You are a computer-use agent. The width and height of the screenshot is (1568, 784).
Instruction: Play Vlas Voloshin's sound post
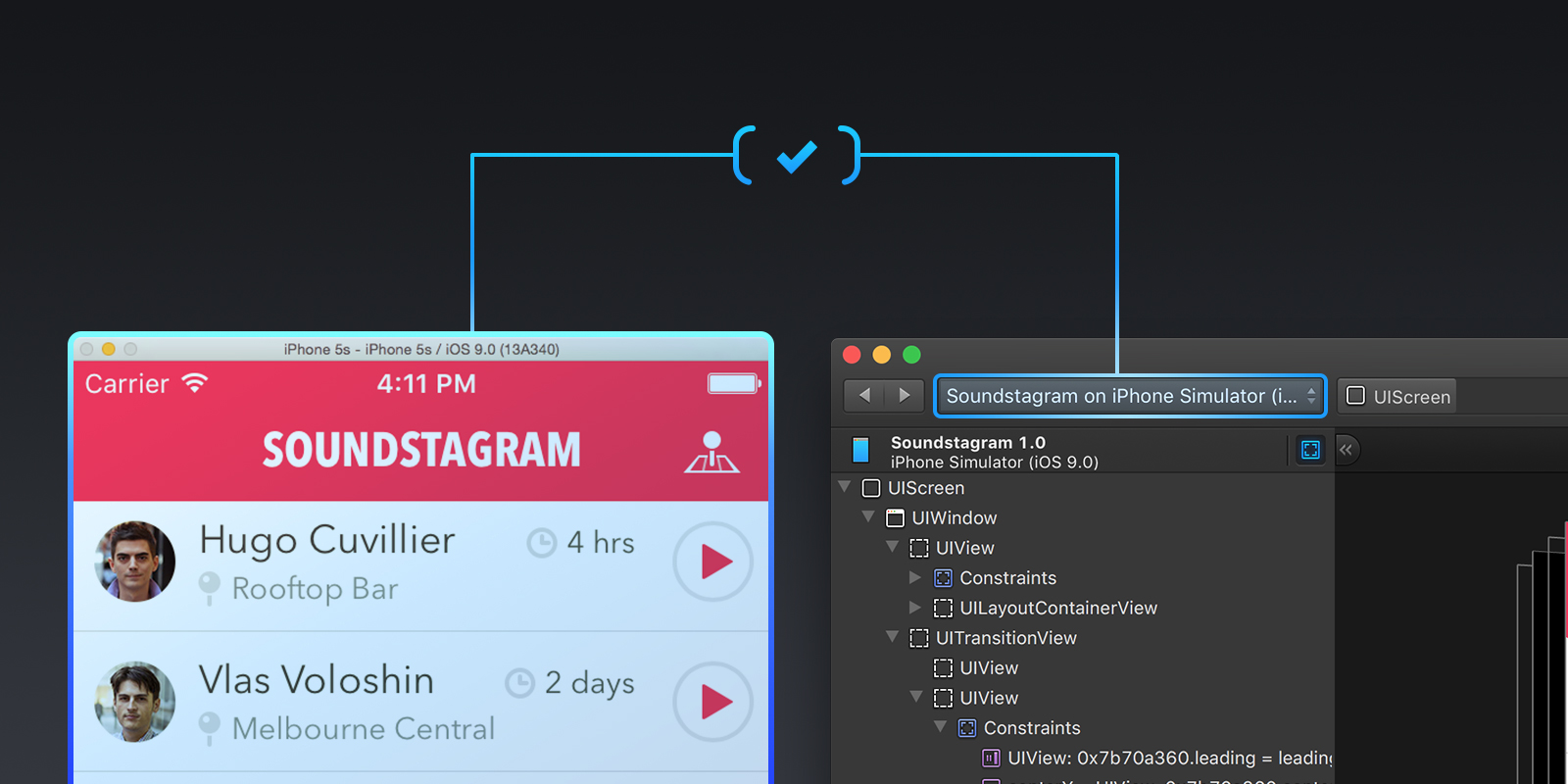712,703
